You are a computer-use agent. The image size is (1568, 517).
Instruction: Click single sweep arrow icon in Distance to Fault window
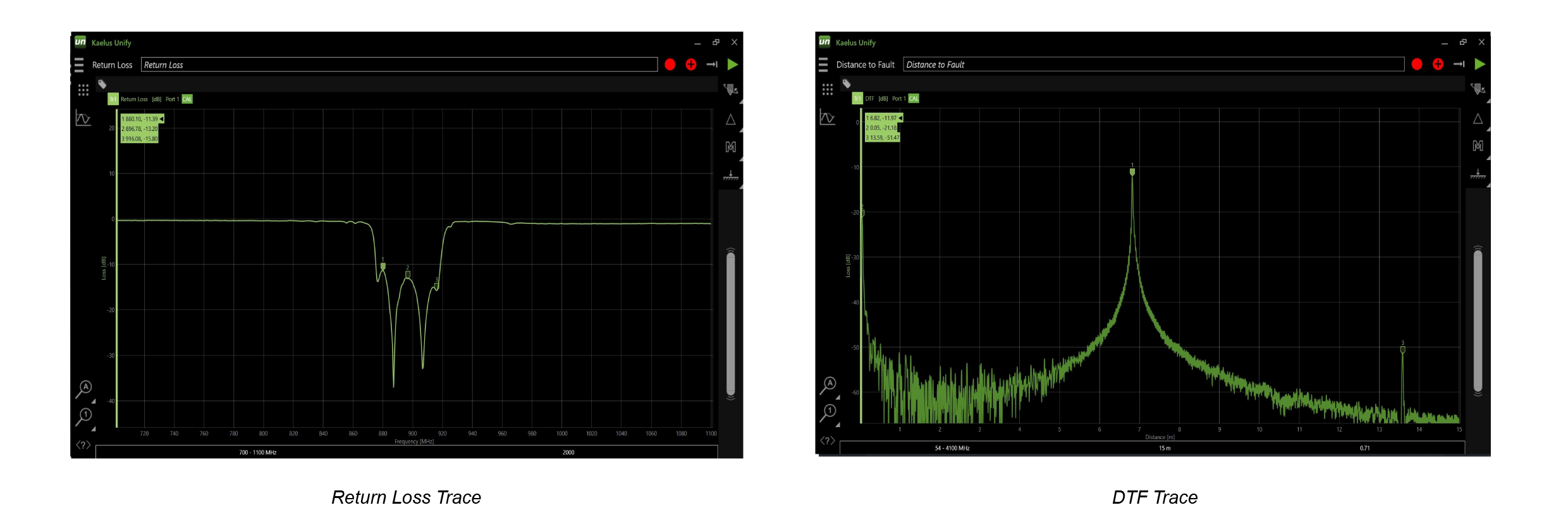[1459, 64]
